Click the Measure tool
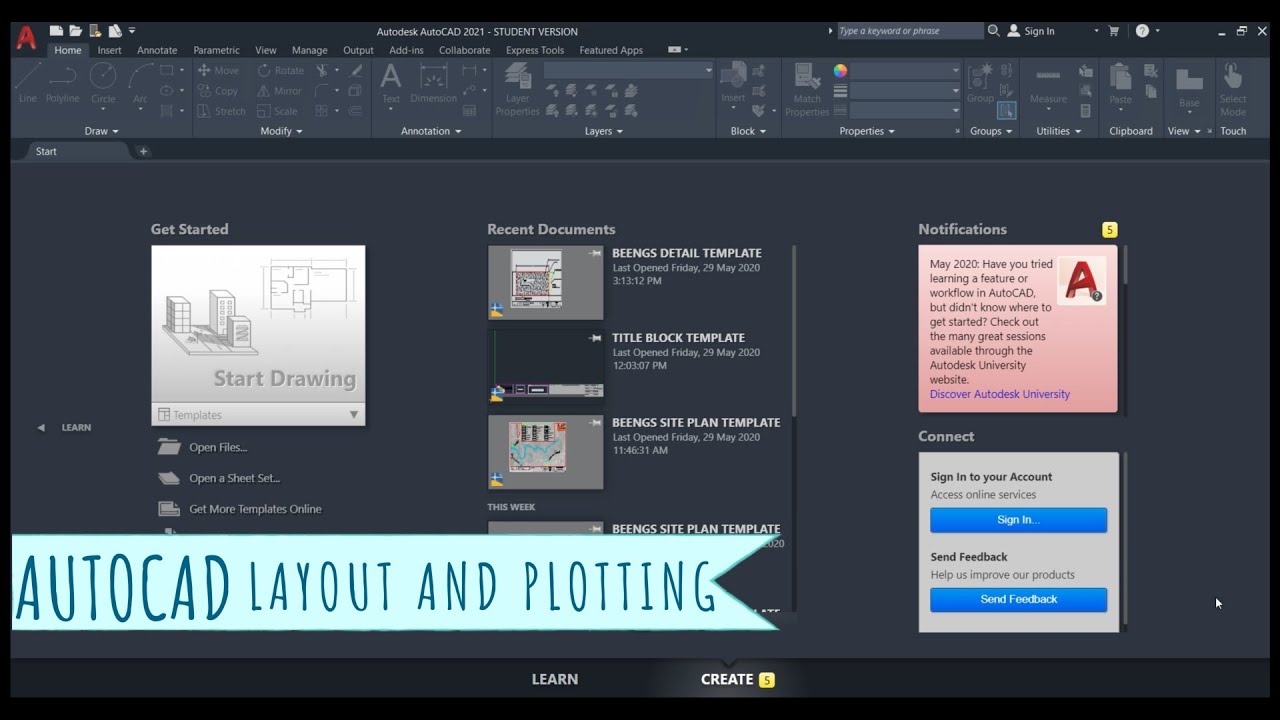The height and width of the screenshot is (720, 1280). pyautogui.click(x=1048, y=83)
